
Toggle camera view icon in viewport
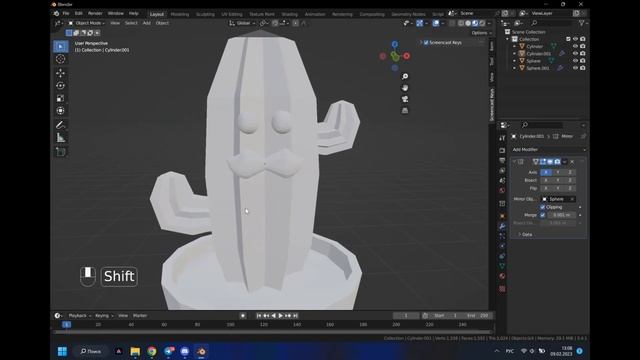click(405, 99)
